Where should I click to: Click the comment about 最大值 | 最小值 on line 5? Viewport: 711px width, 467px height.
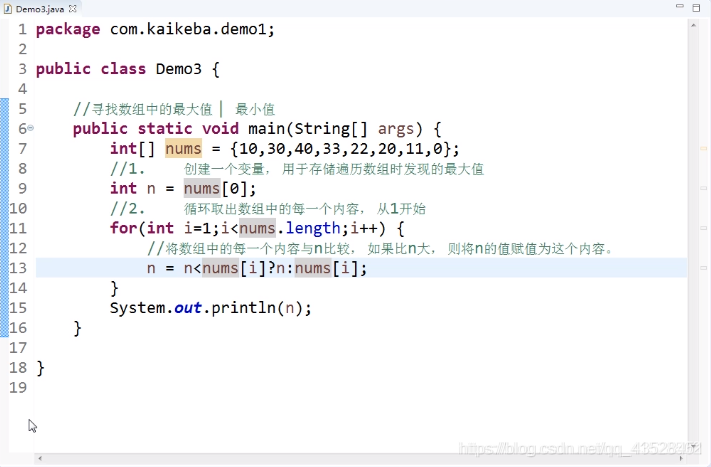174,109
